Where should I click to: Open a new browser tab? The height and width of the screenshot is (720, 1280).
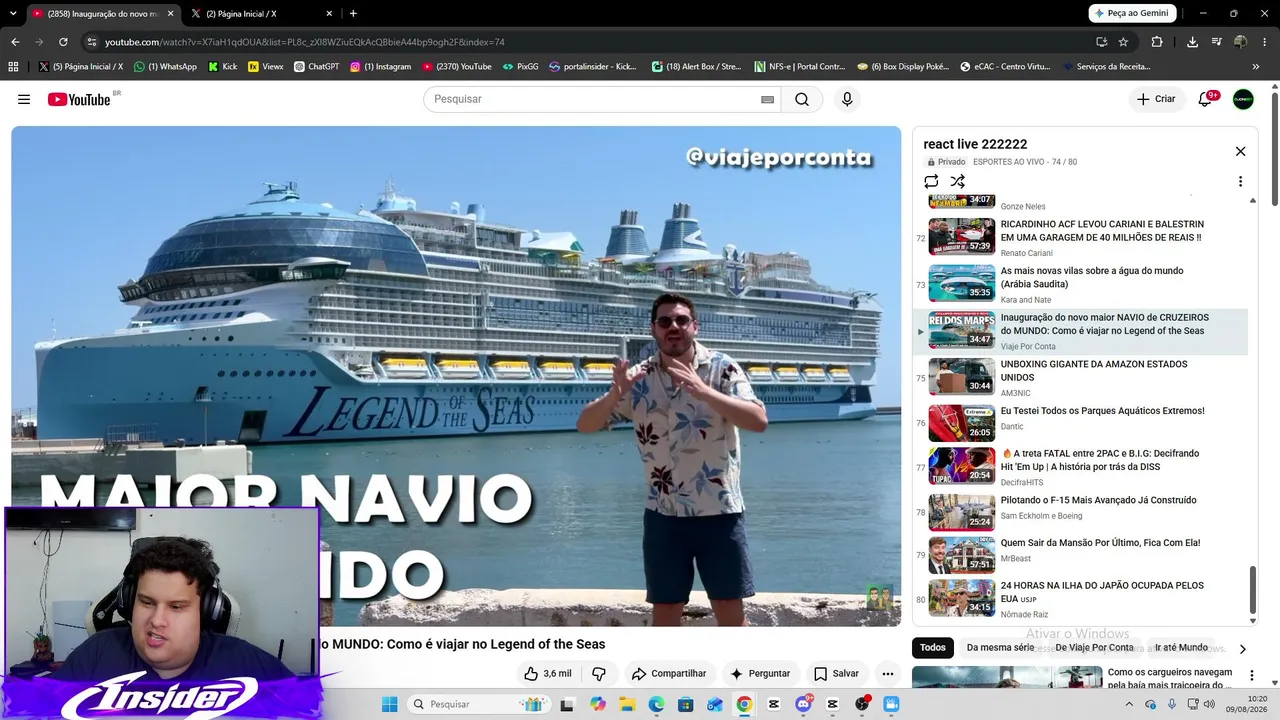coord(353,13)
